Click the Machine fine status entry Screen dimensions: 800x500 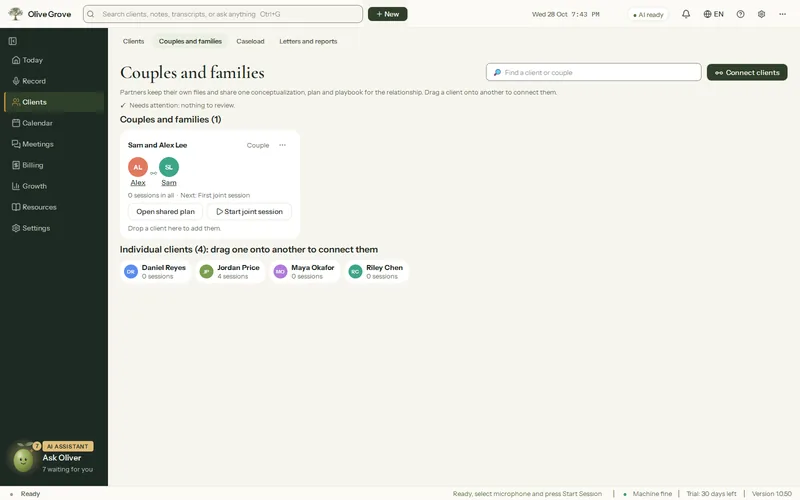648,493
